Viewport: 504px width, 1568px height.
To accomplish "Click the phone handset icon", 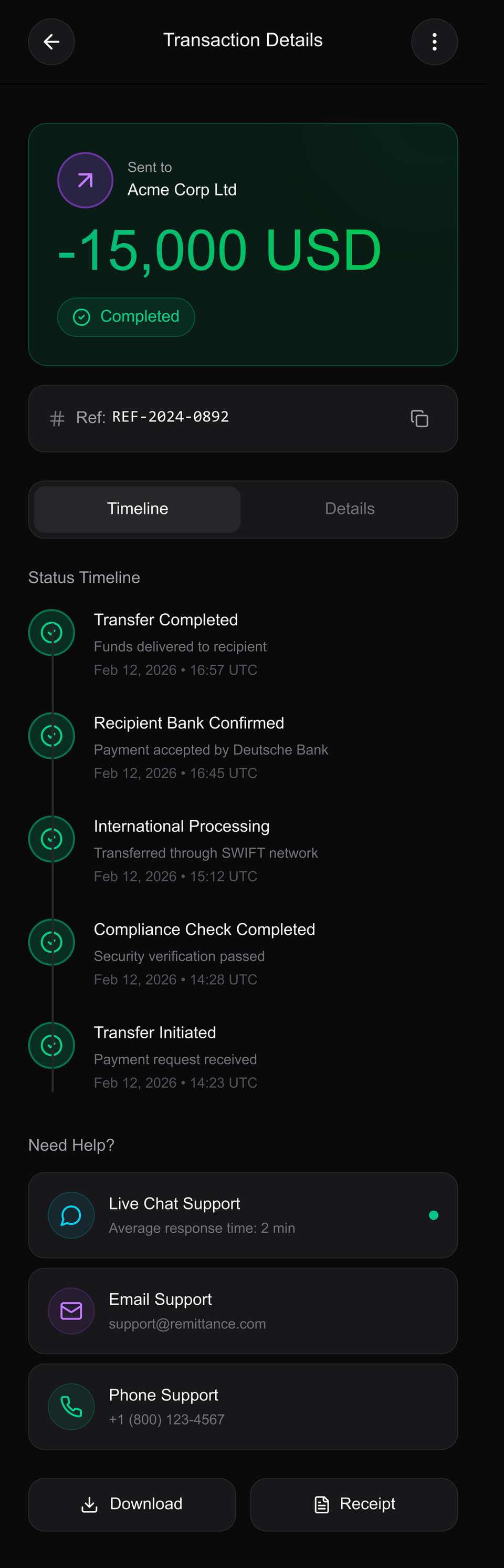I will pos(71,1406).
